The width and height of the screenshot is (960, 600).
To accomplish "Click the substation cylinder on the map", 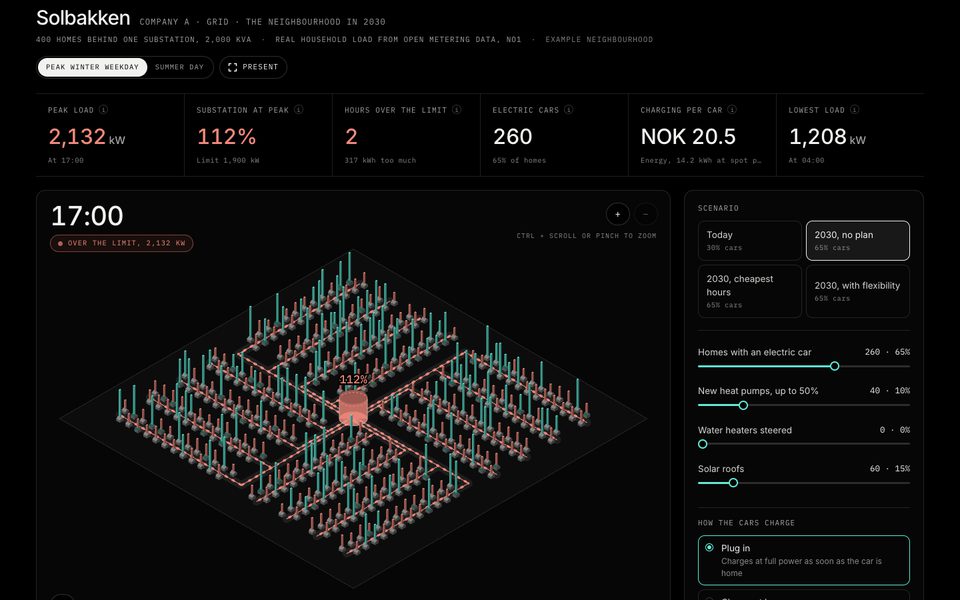I will [353, 407].
